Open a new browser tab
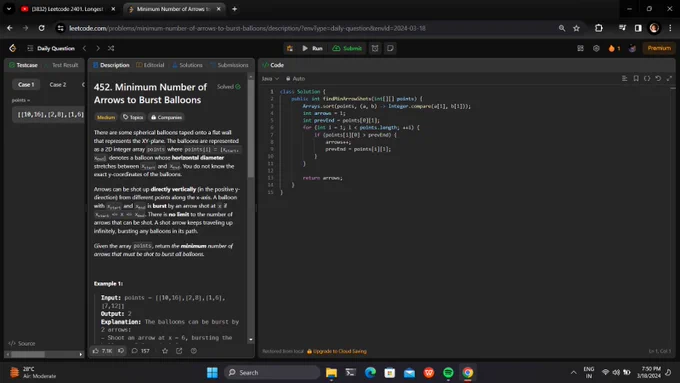 point(235,9)
